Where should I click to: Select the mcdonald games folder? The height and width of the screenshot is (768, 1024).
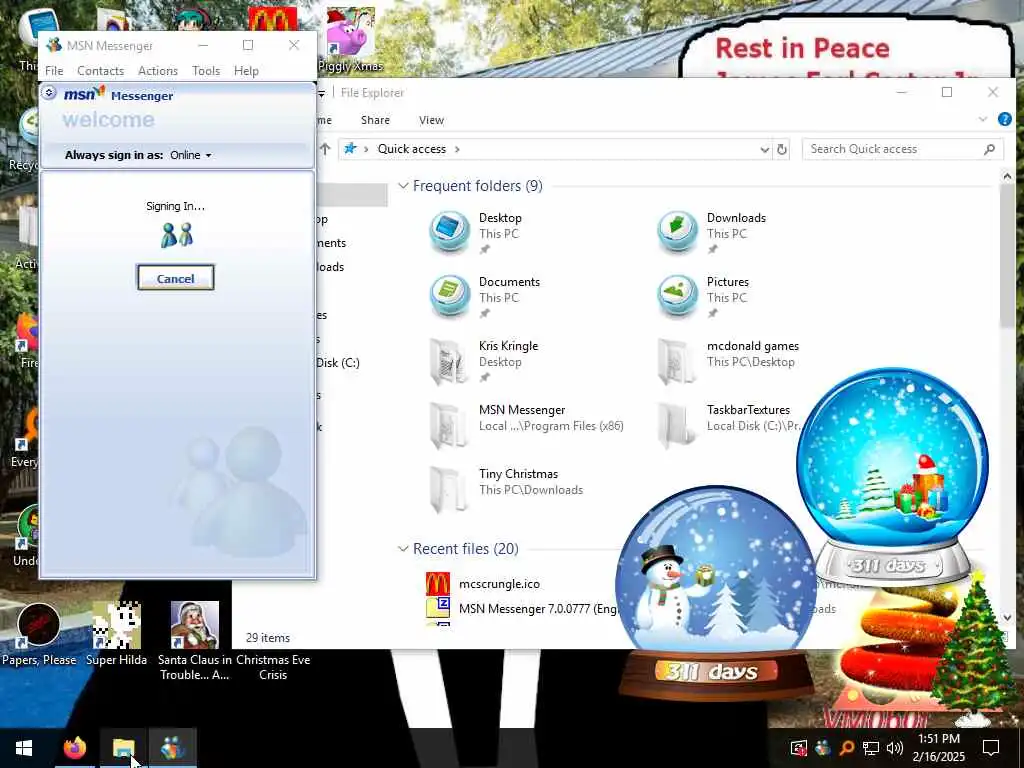728,361
